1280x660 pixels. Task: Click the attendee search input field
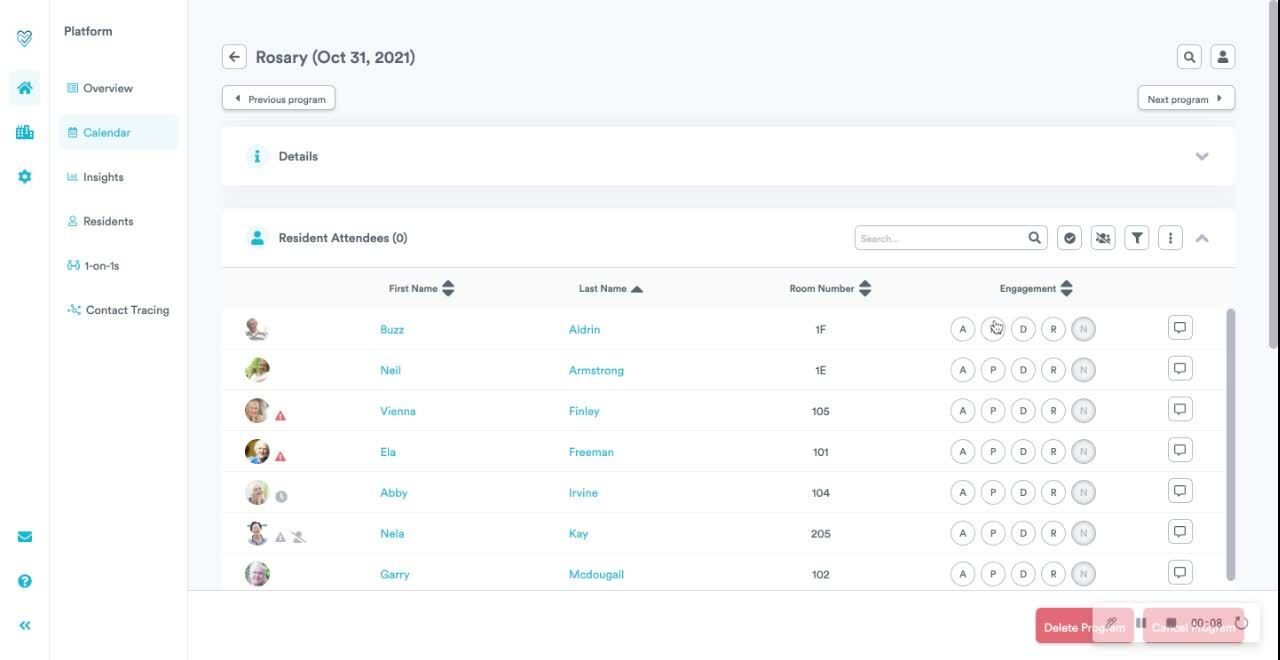(942, 238)
